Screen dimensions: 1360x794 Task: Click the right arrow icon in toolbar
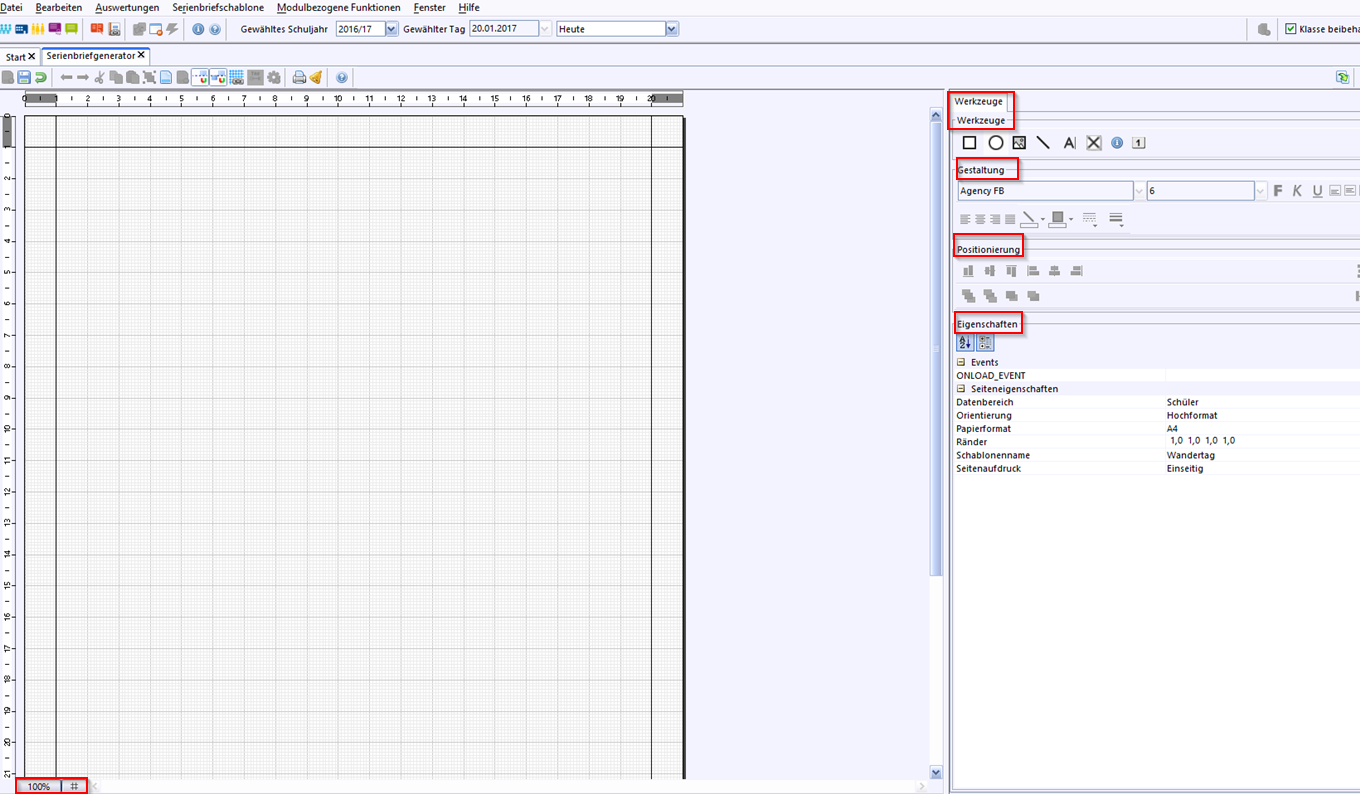click(x=83, y=77)
